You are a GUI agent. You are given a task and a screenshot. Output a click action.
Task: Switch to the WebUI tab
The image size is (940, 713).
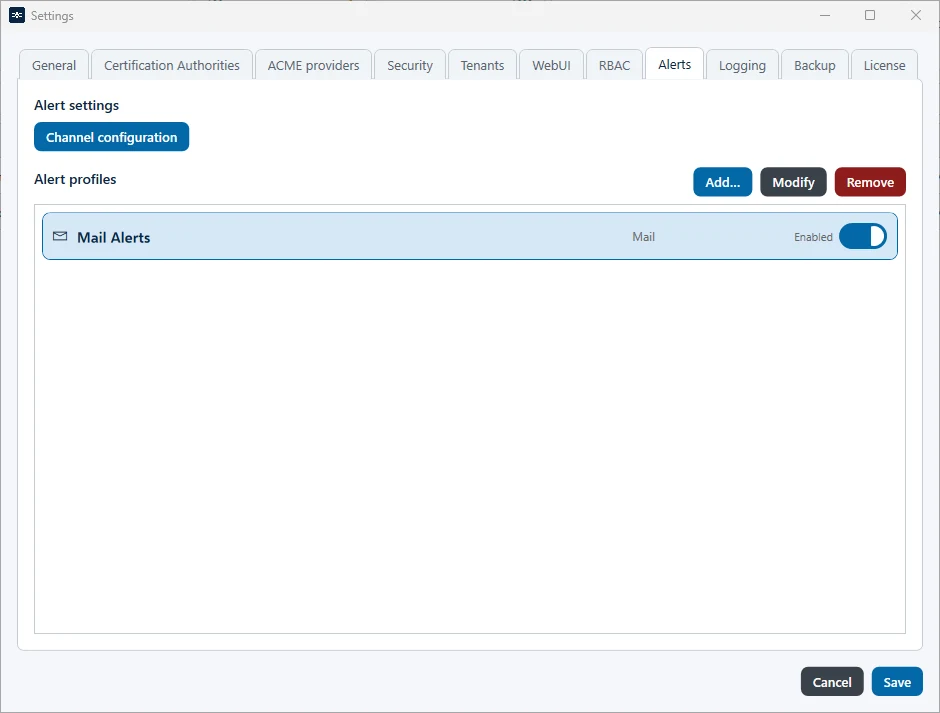coord(552,65)
